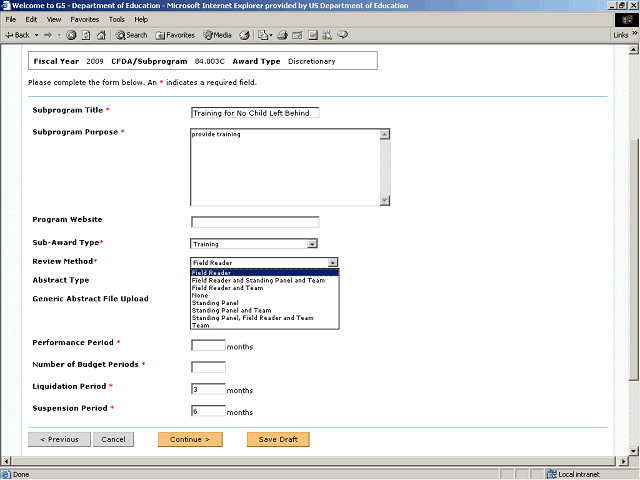Click the Discuss toolbar icon
The width and height of the screenshot is (640, 480).
pyautogui.click(x=313, y=35)
